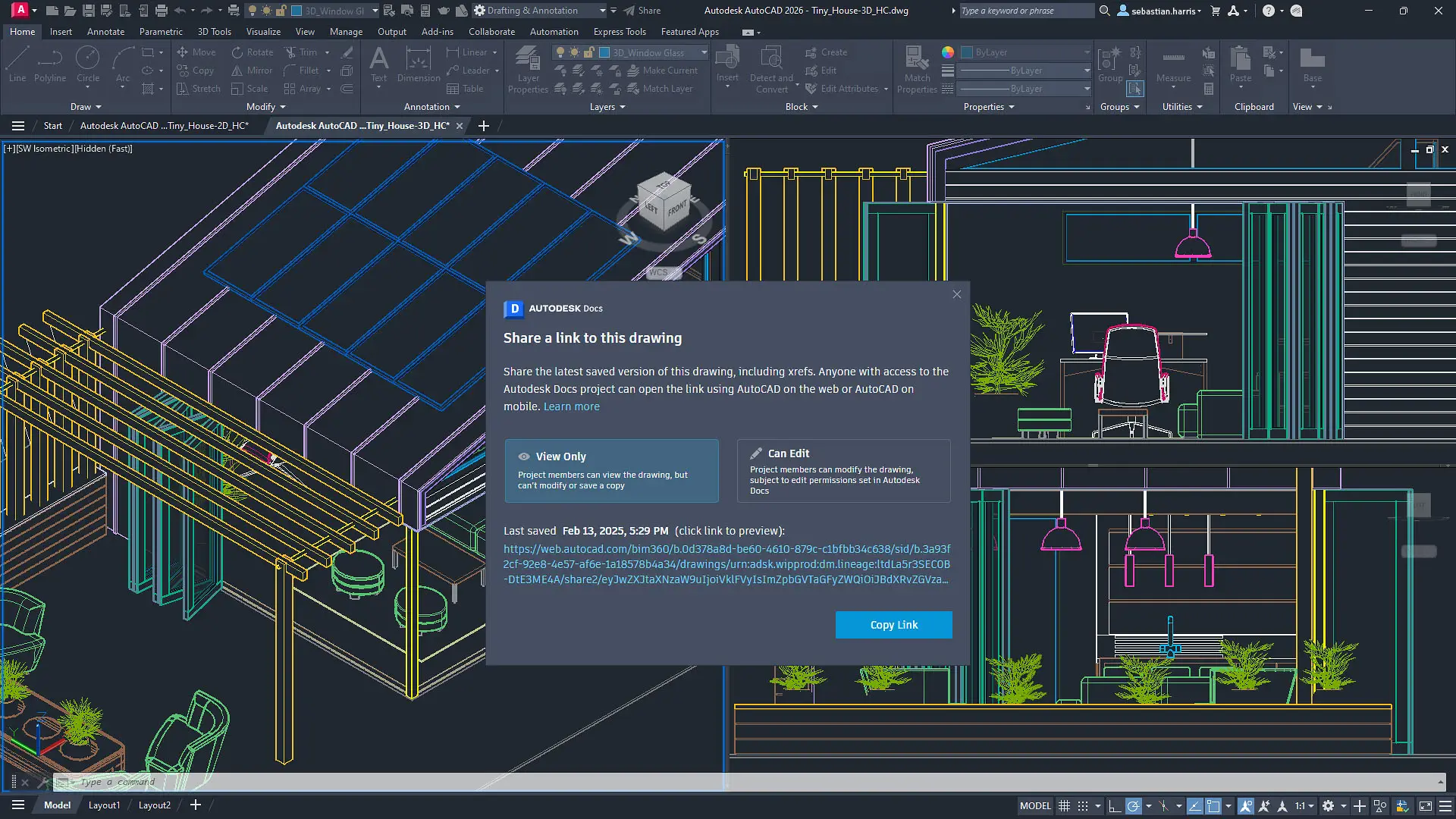Toggle object snap tracking on

coord(1196,805)
